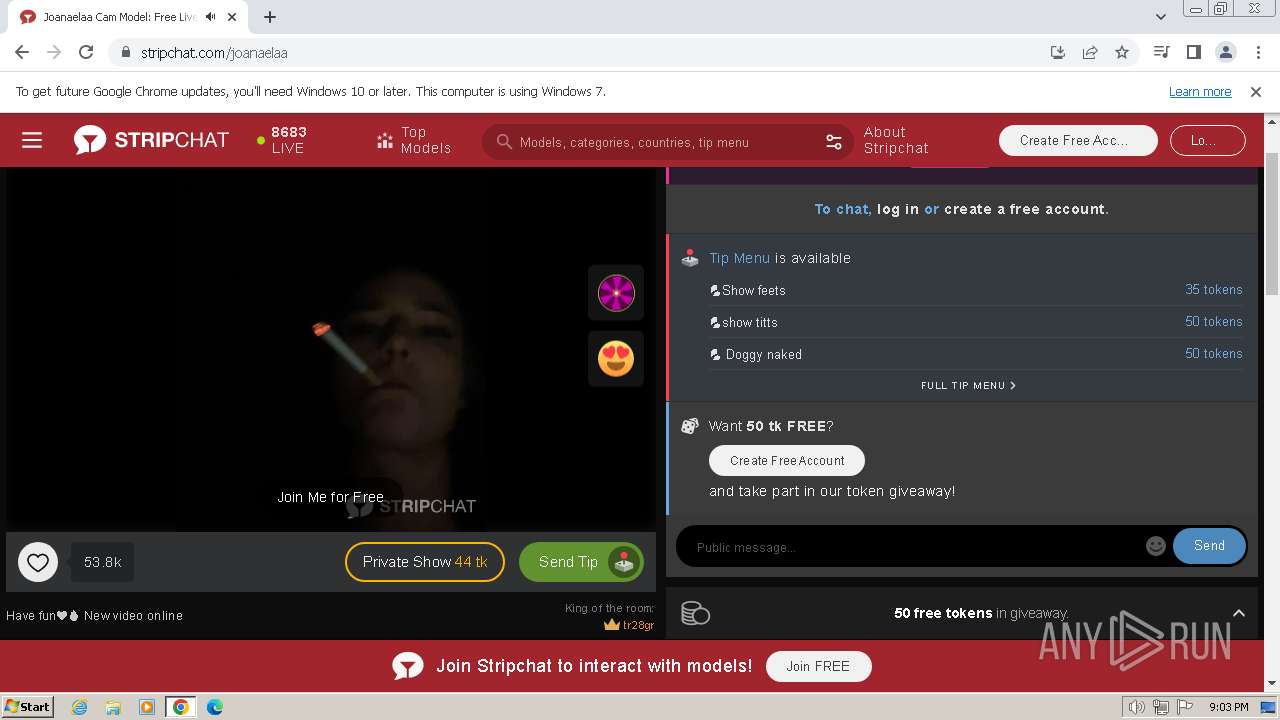Screen dimensions: 1280x720
Task: Click Create Free Acc... header button
Action: pyautogui.click(x=1078, y=140)
